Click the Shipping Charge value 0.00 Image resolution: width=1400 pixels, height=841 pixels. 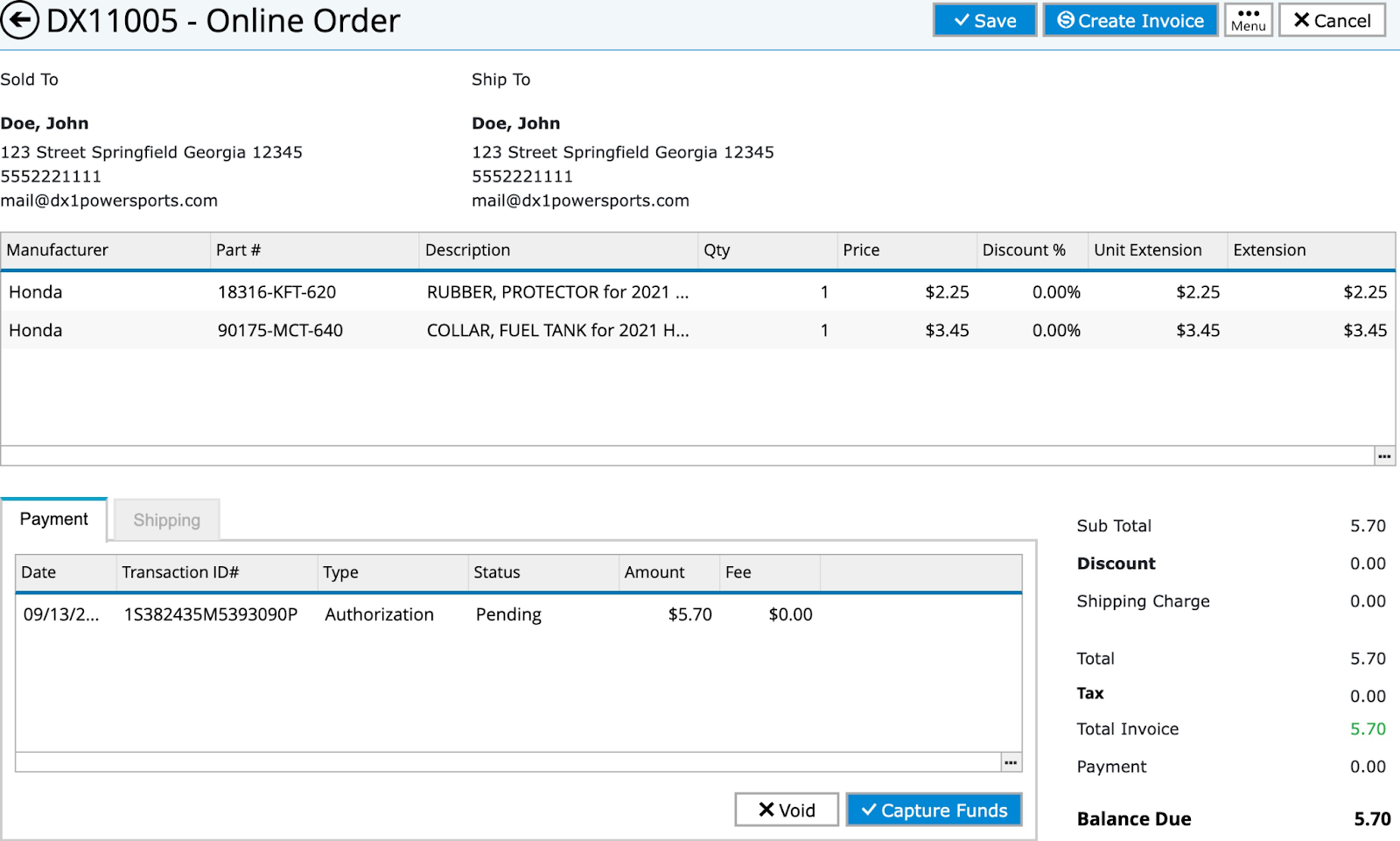click(1368, 601)
